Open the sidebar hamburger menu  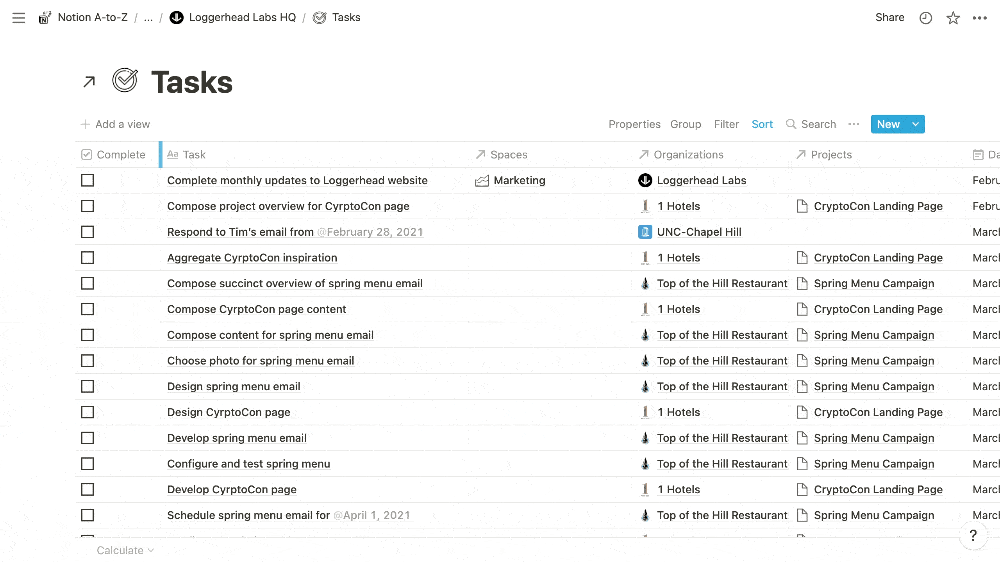18,18
